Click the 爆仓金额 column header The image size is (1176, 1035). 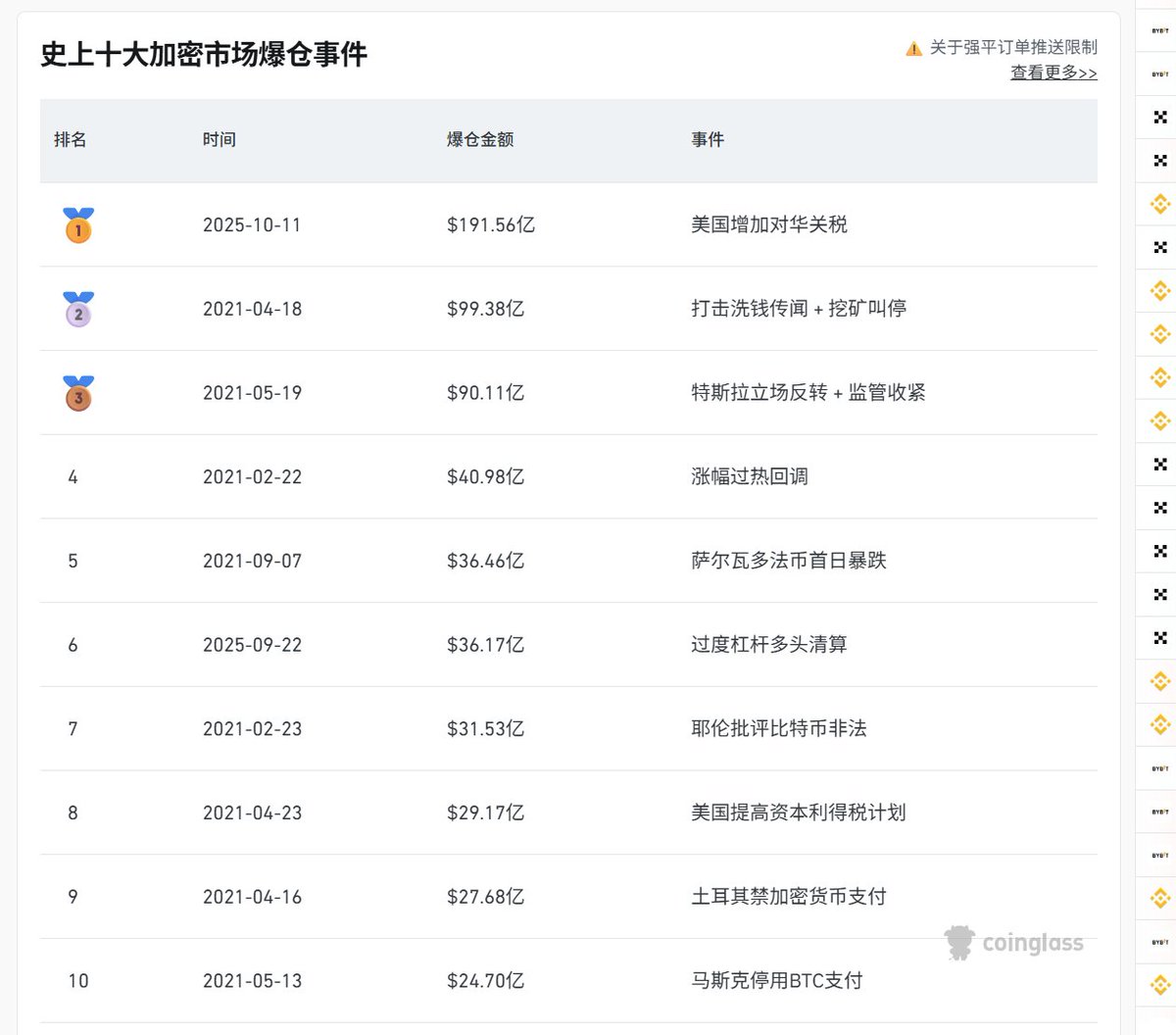[x=480, y=140]
